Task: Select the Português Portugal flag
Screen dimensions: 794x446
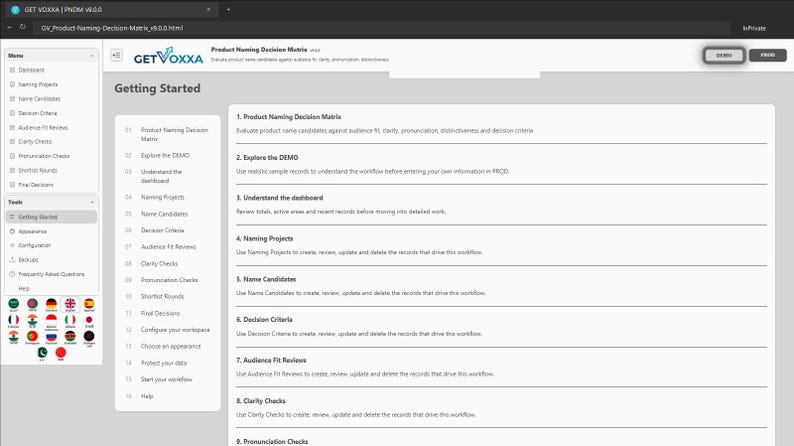Action: (x=32, y=337)
